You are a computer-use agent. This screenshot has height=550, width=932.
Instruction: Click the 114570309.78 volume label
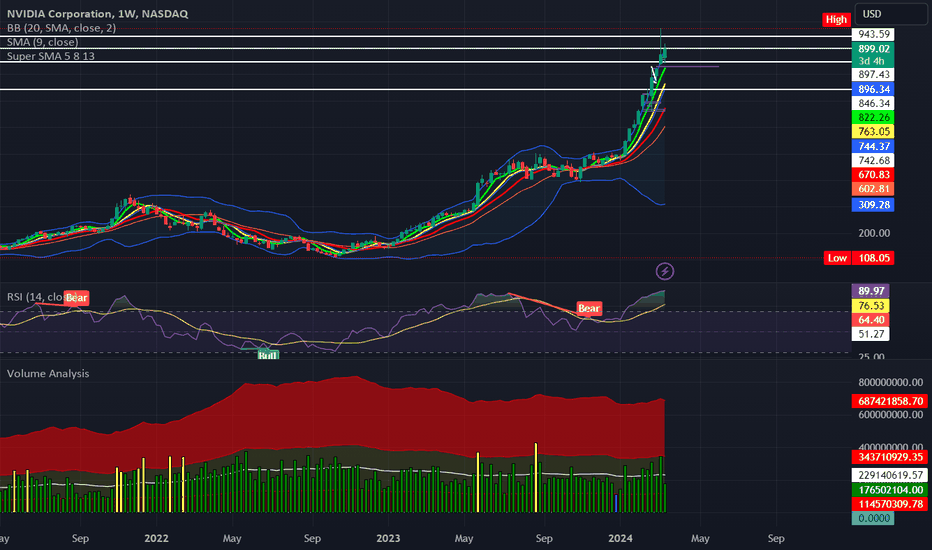click(x=890, y=504)
